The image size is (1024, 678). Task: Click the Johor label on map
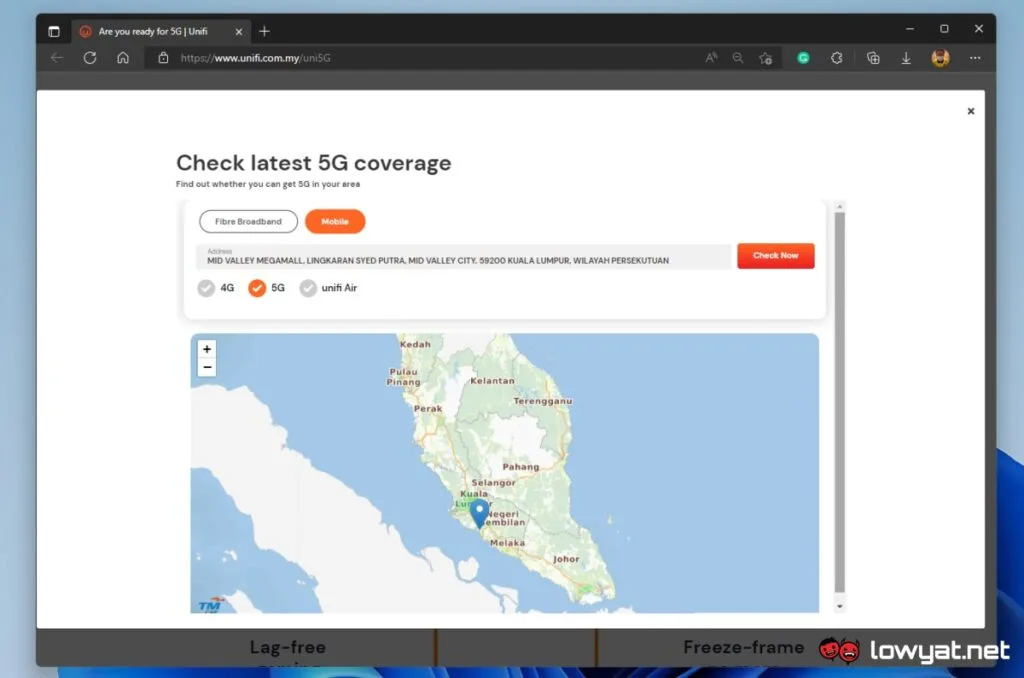(566, 559)
